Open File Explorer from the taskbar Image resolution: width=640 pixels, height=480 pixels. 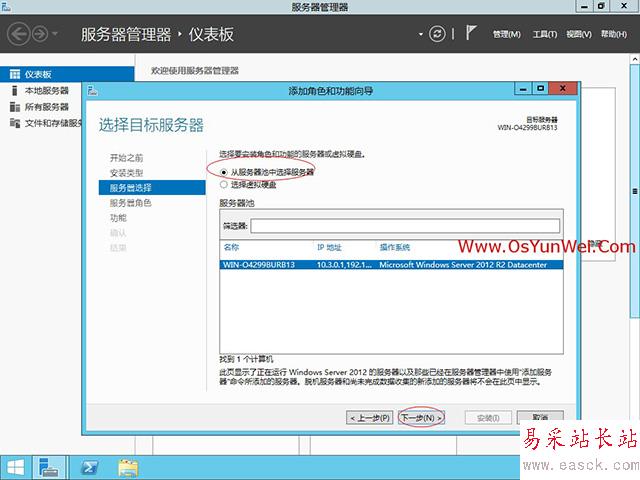(128, 468)
